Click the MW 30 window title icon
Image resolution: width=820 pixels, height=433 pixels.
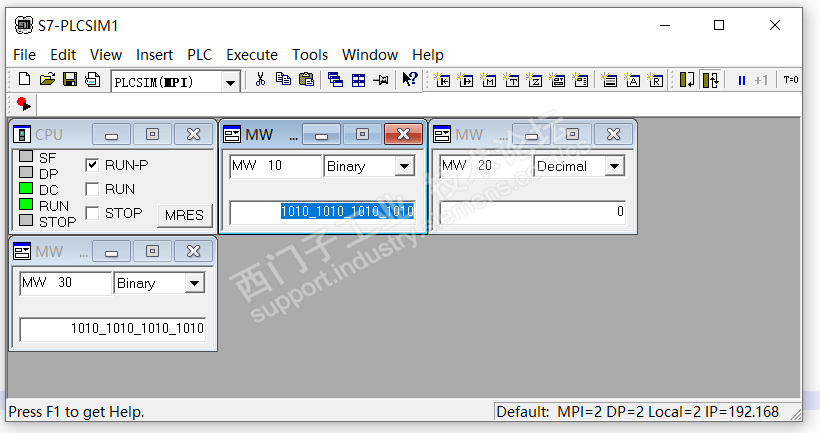tap(22, 252)
